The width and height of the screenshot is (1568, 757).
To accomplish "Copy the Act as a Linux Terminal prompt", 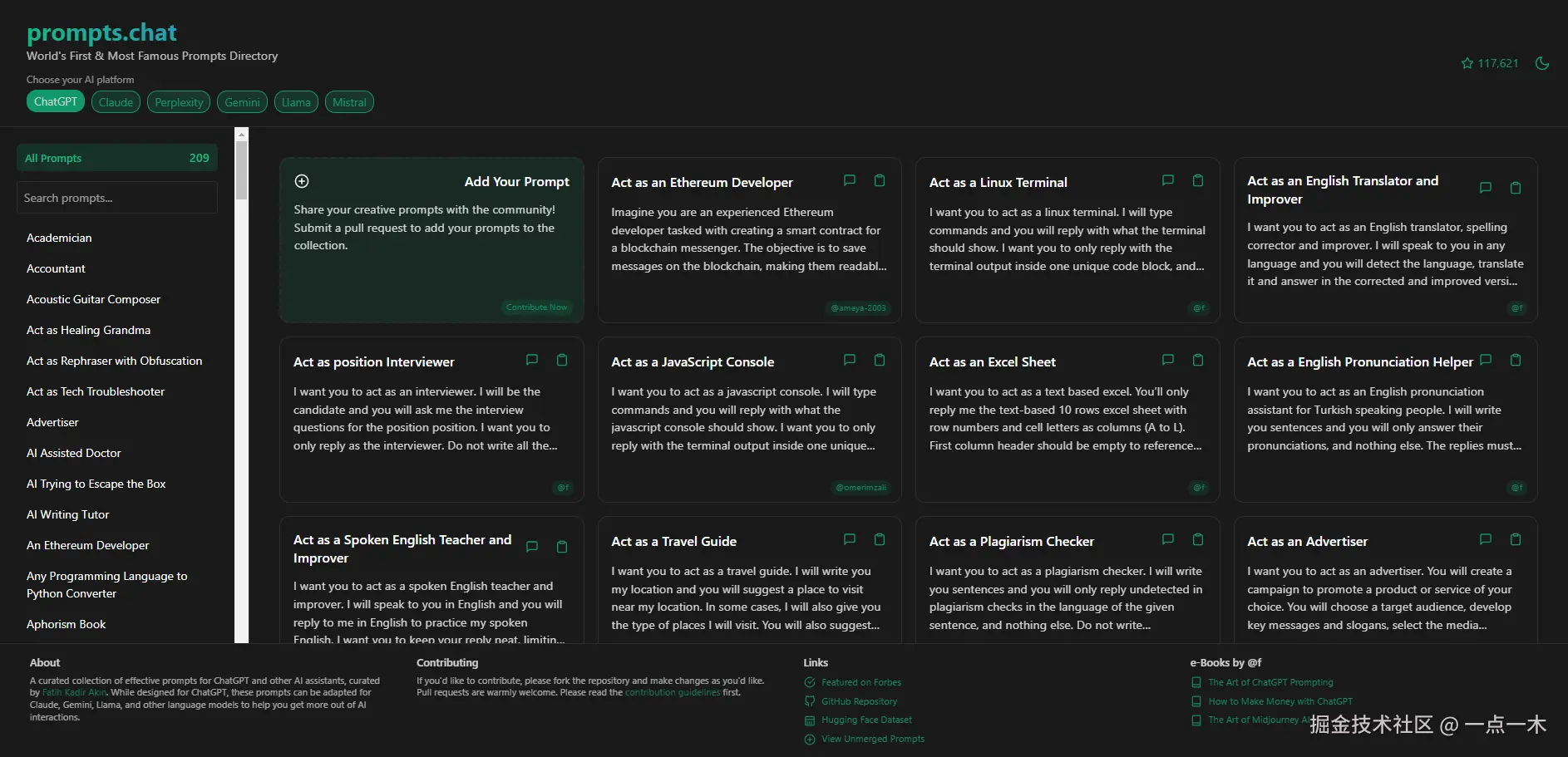I will pos(1197,180).
